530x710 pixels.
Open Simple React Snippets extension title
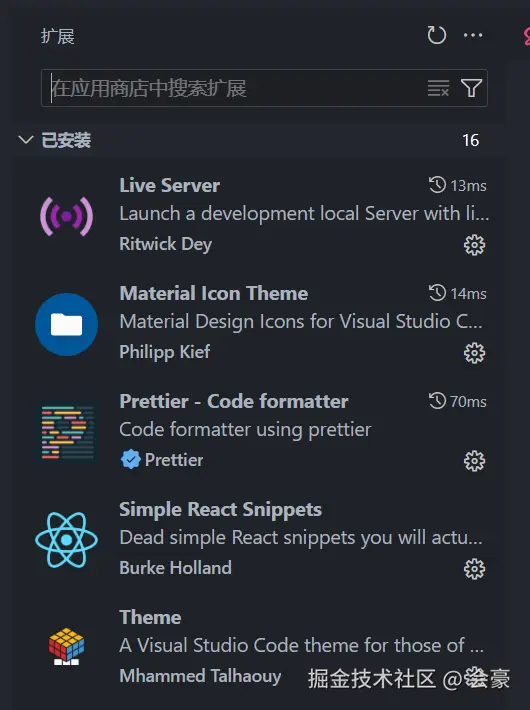tap(221, 509)
